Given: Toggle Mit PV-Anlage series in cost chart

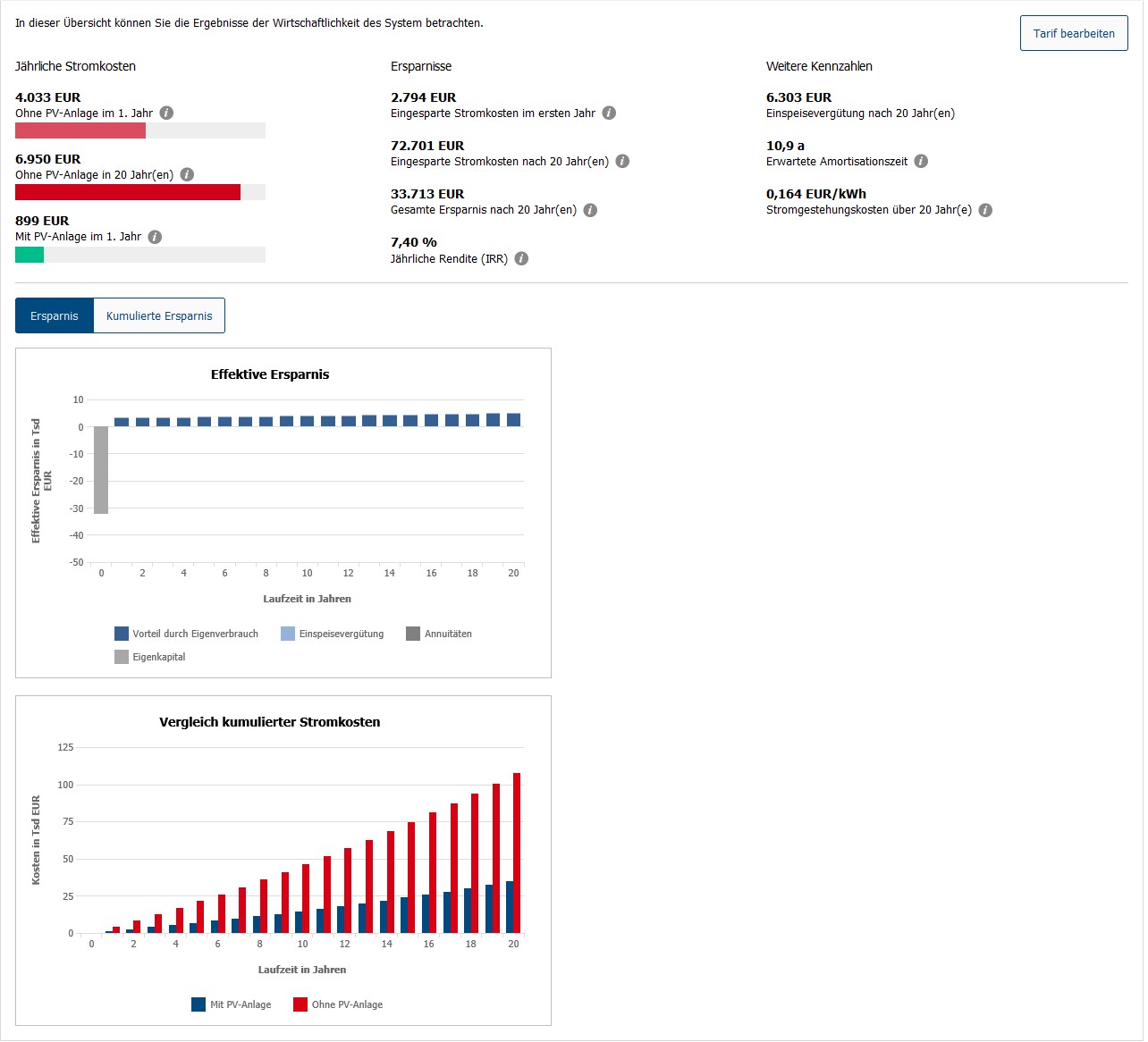Looking at the screenshot, I should coord(232,1004).
